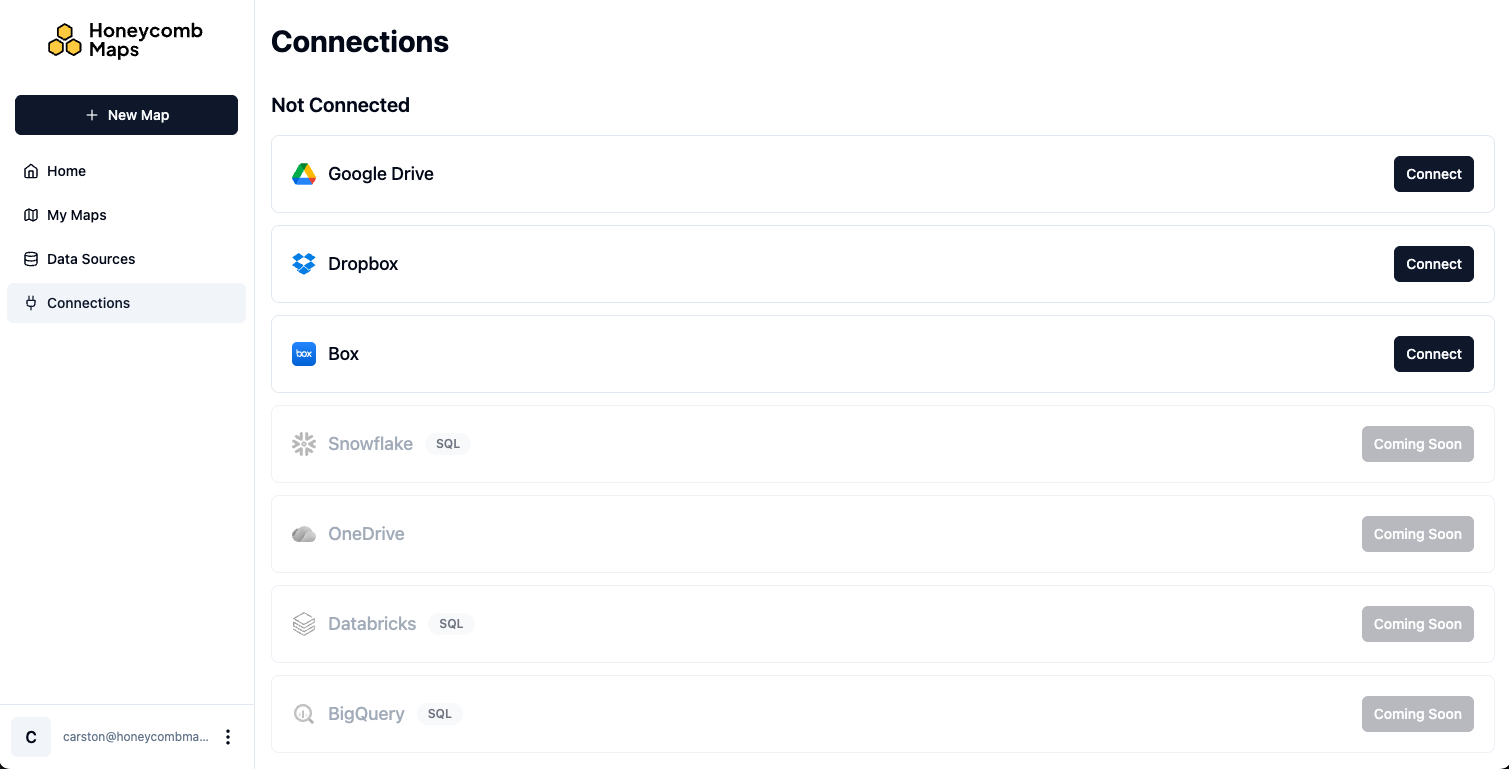Viewport: 1509px width, 769px height.
Task: Select the Box service icon
Action: (x=304, y=353)
